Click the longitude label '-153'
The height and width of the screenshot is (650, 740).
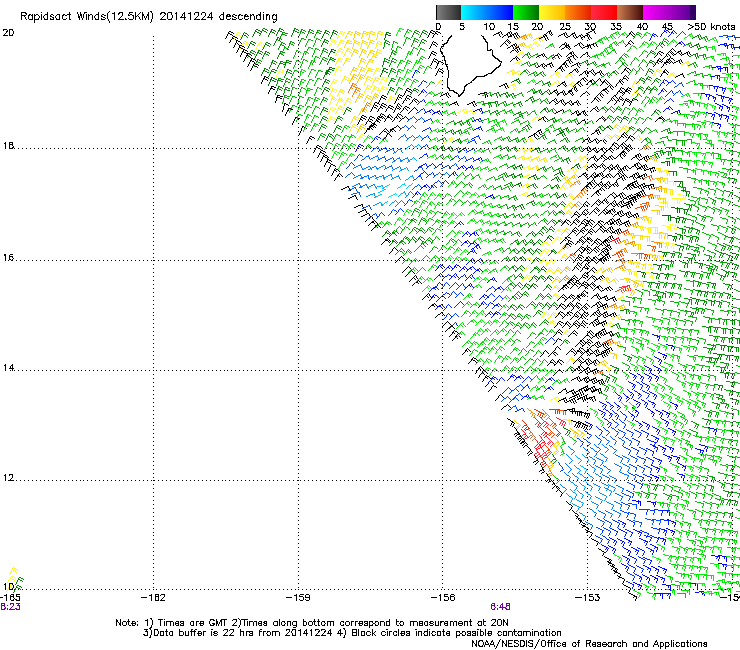[588, 598]
